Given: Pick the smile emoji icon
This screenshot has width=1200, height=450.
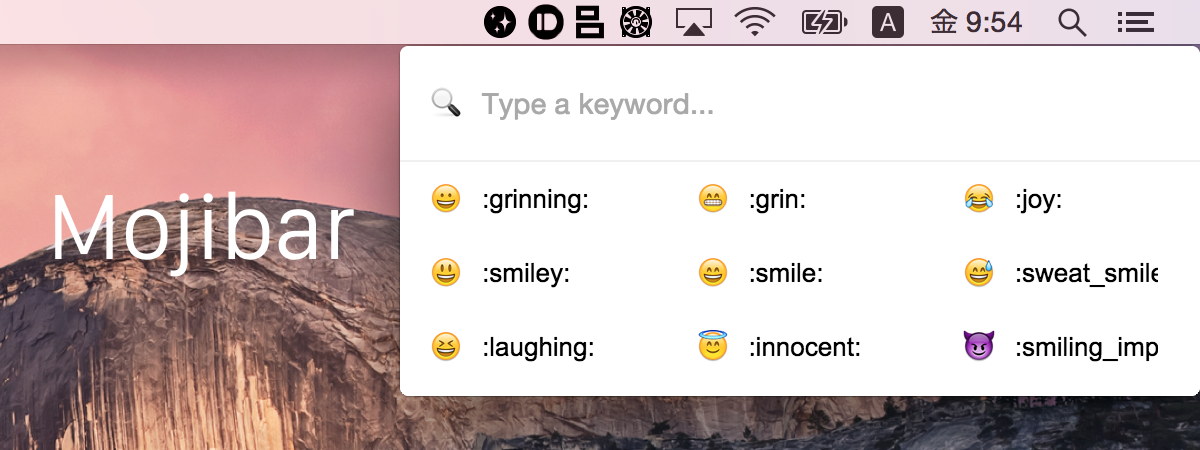Looking at the screenshot, I should click(712, 273).
